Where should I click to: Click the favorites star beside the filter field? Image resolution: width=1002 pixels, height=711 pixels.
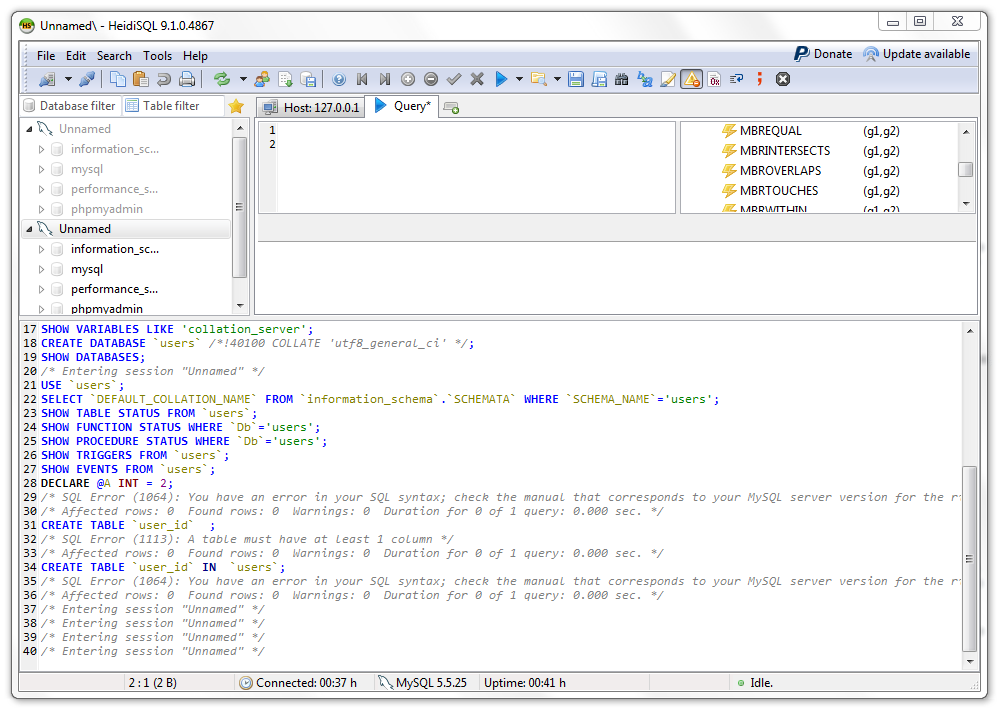pyautogui.click(x=237, y=105)
